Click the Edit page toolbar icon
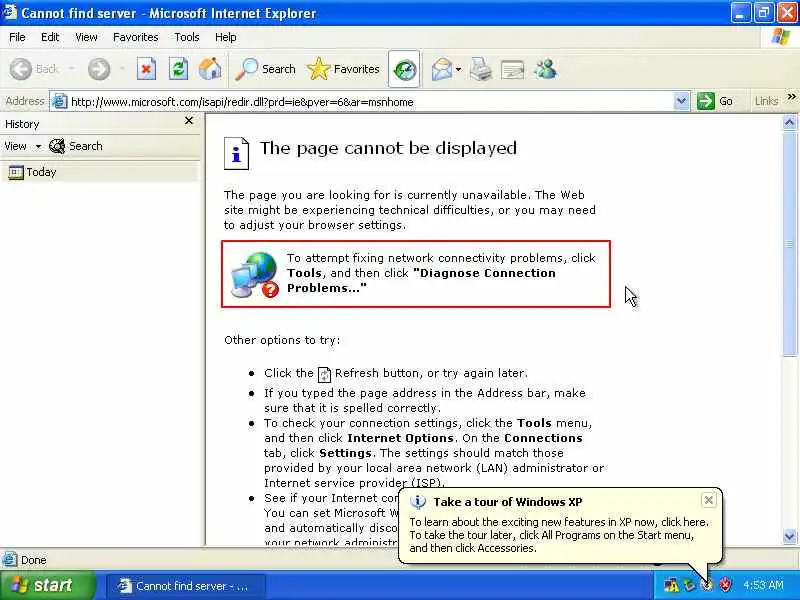Viewport: 800px width, 600px height. tap(512, 69)
